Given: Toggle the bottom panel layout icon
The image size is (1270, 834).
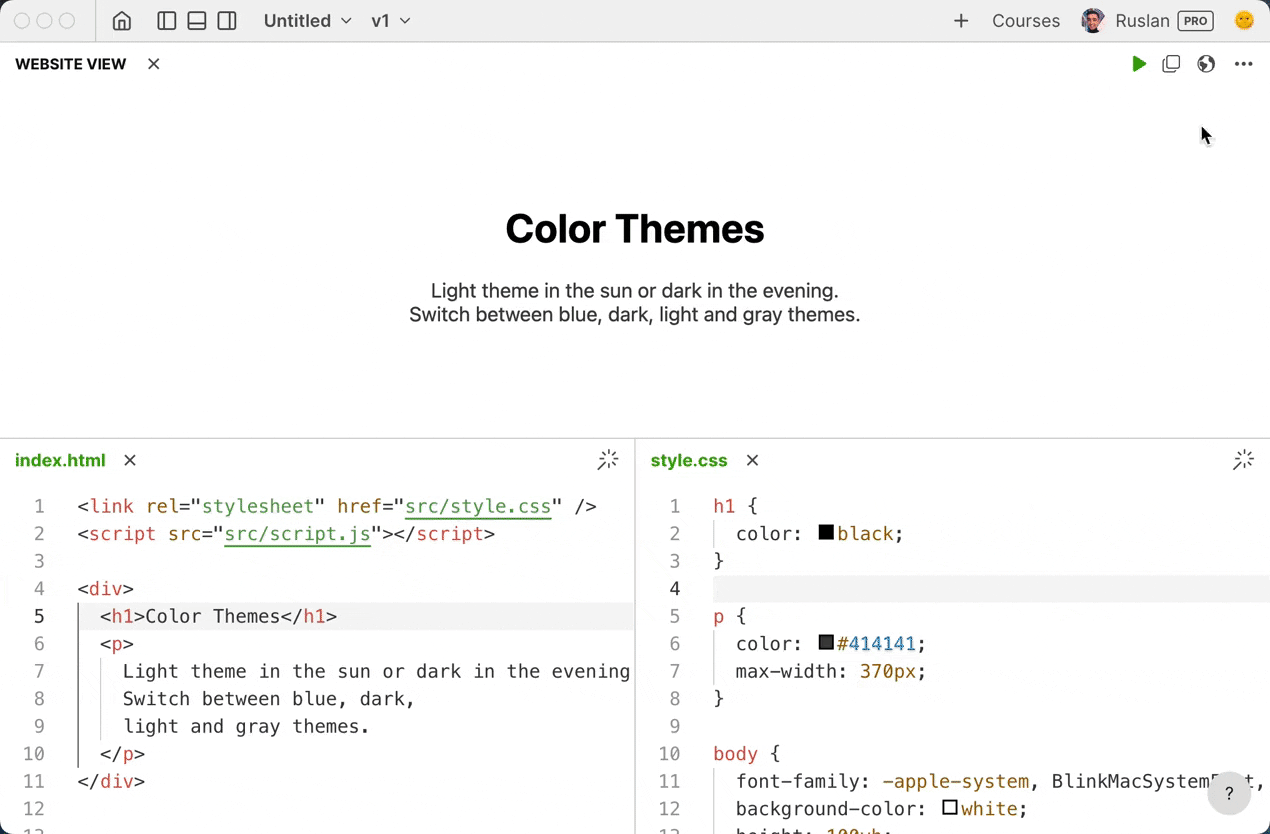Looking at the screenshot, I should pyautogui.click(x=197, y=21).
